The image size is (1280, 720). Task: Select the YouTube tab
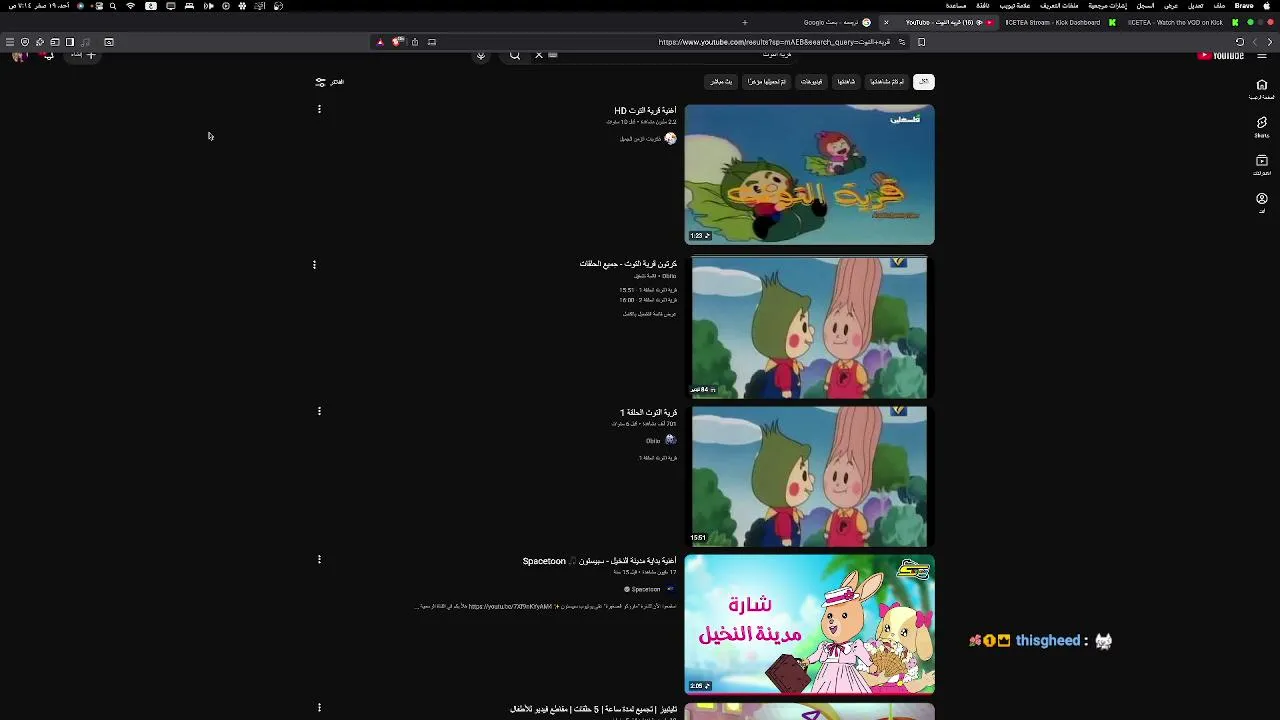coord(938,22)
